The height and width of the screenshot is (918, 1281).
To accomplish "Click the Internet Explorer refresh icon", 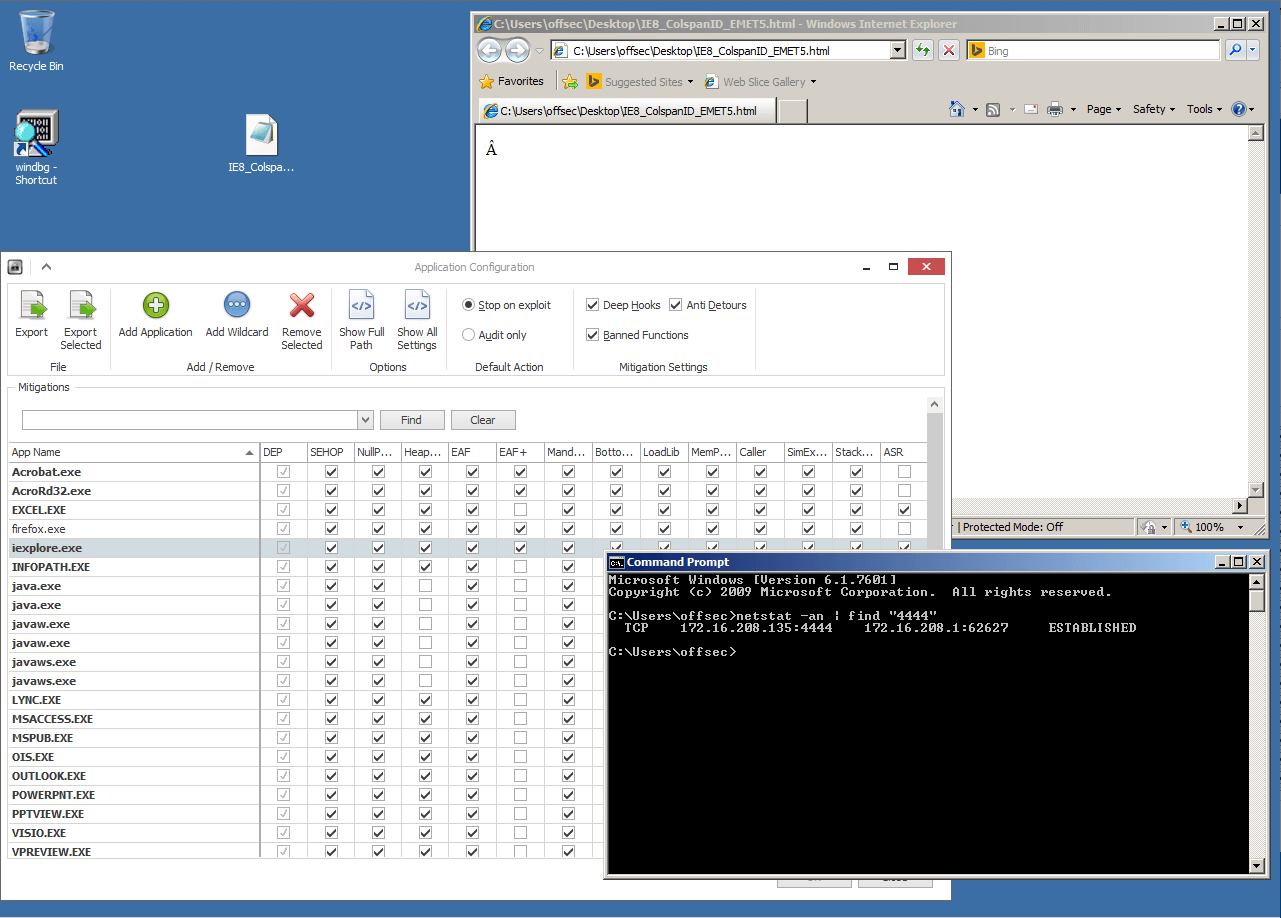I will pyautogui.click(x=922, y=51).
